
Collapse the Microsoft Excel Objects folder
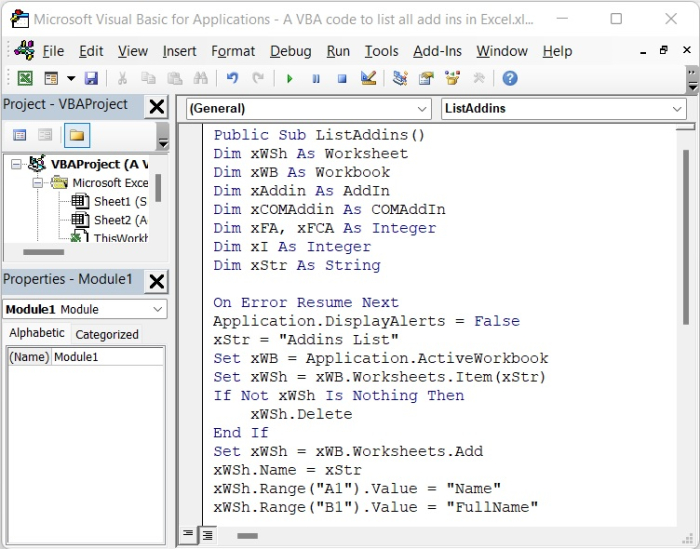tap(38, 183)
